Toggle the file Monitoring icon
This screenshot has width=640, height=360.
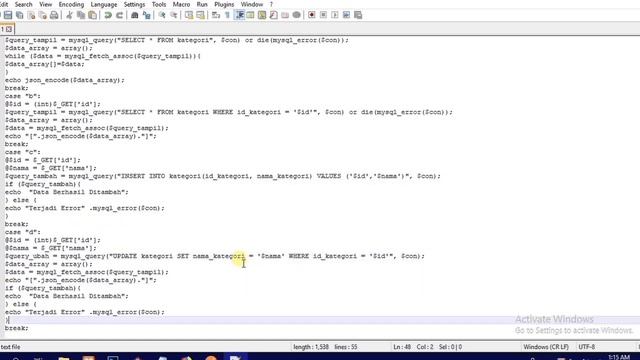(296, 15)
